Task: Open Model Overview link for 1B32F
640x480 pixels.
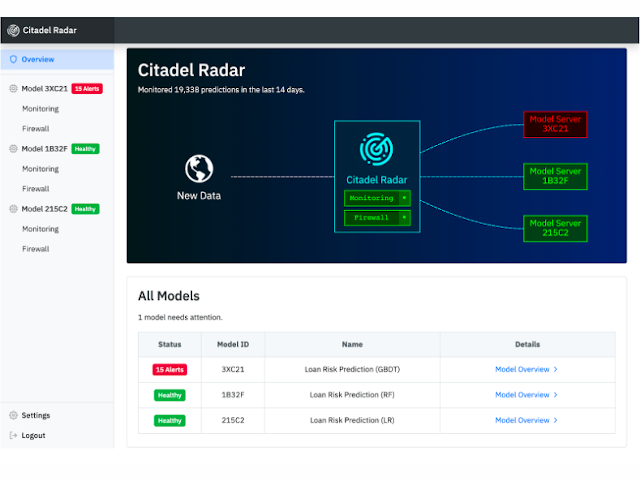Action: [x=522, y=395]
